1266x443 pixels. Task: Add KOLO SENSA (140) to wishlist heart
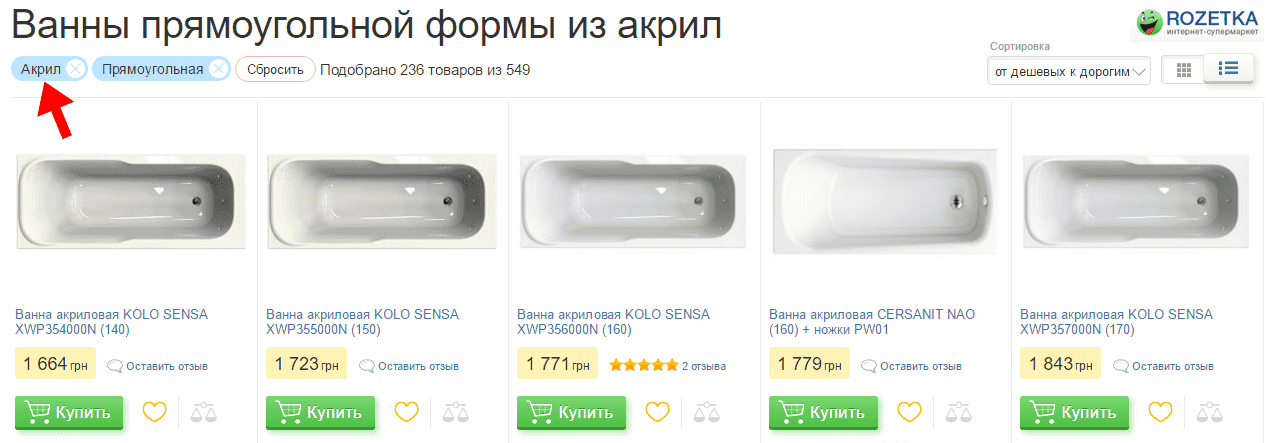pyautogui.click(x=154, y=412)
